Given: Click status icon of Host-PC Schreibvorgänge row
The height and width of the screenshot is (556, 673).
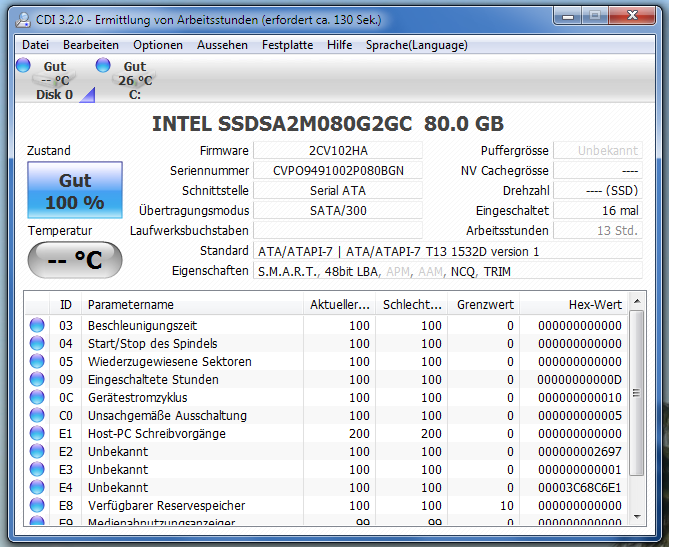Looking at the screenshot, I should (x=37, y=433).
